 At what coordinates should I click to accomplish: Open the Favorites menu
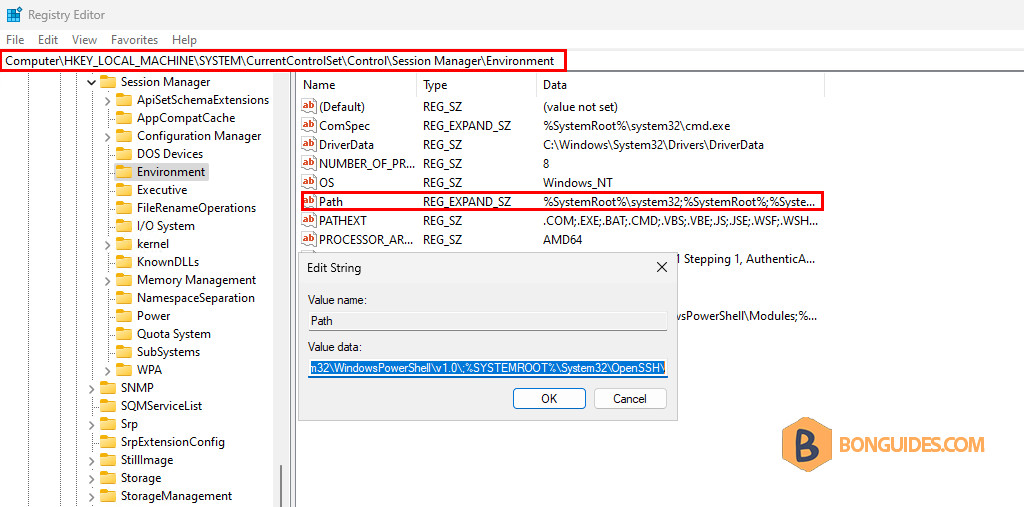[x=135, y=40]
